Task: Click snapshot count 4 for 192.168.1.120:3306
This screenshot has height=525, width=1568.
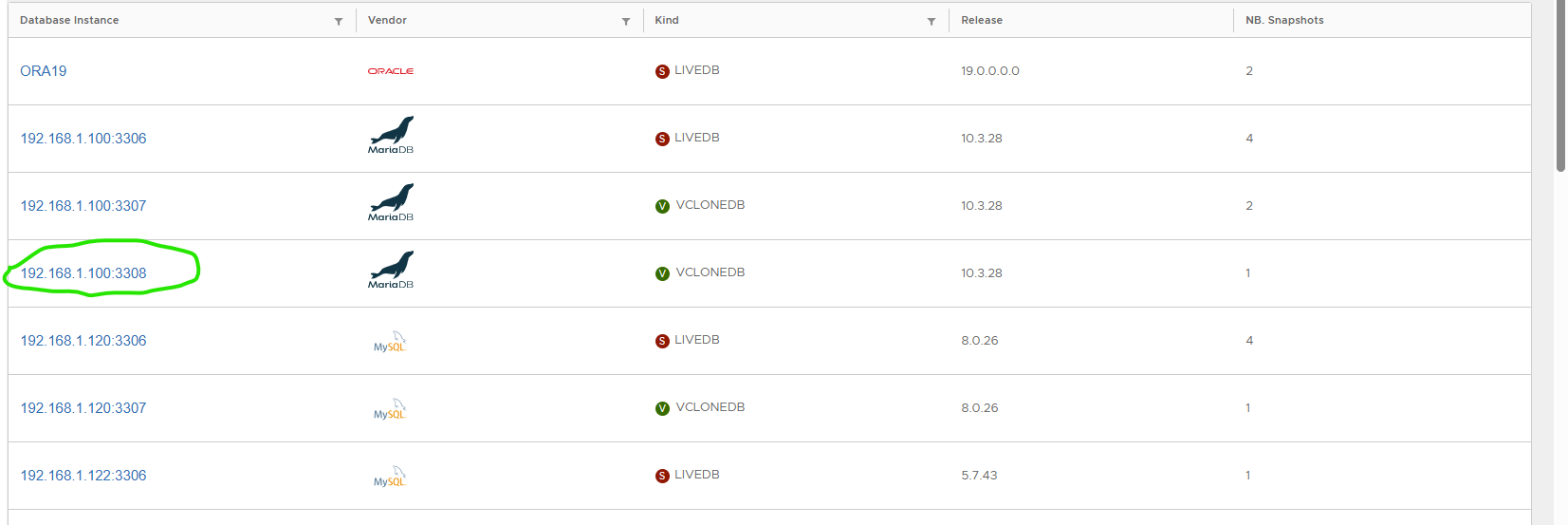Action: coord(1249,341)
